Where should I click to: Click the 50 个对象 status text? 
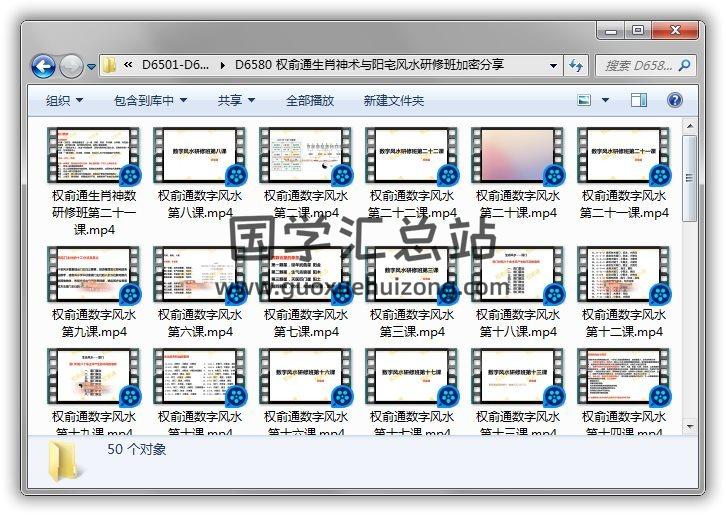(x=137, y=449)
